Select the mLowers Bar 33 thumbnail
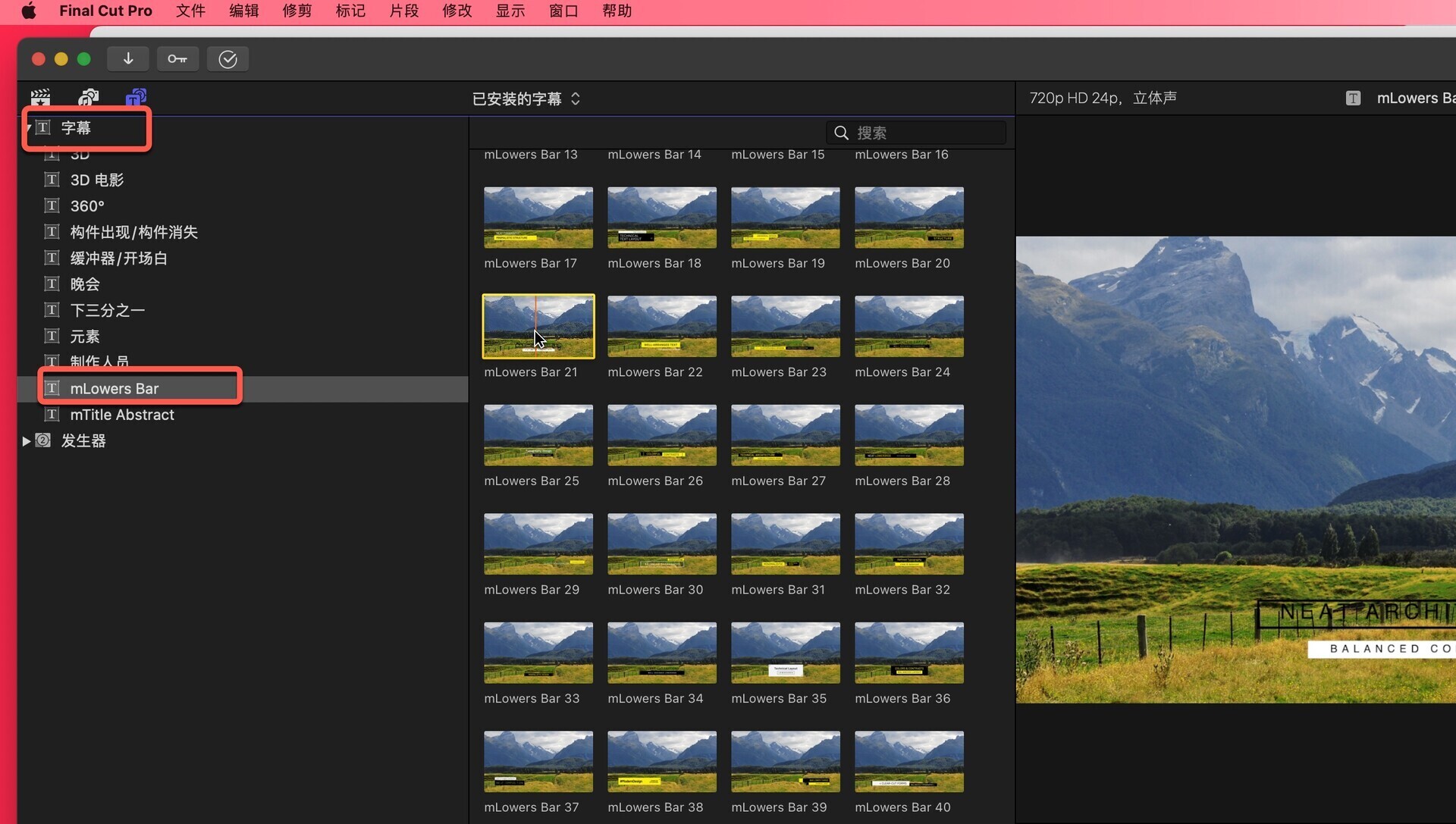 pos(538,653)
